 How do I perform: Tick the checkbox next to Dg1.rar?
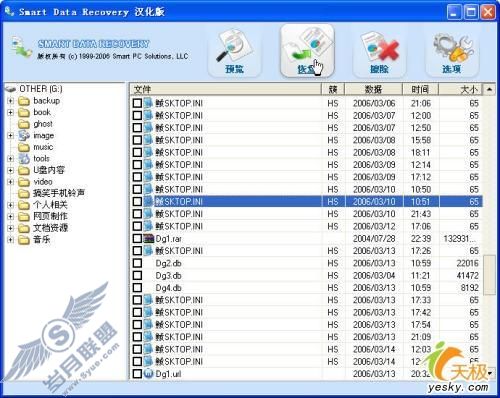tap(137, 239)
